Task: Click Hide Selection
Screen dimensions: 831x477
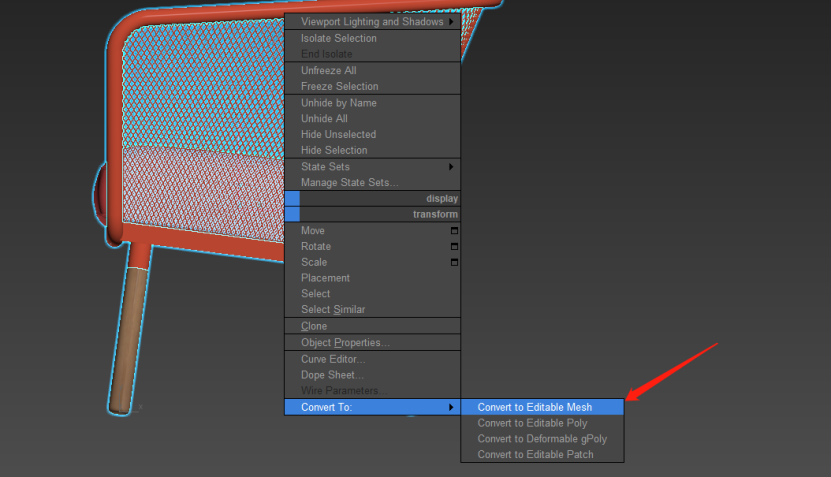Action: click(372, 151)
